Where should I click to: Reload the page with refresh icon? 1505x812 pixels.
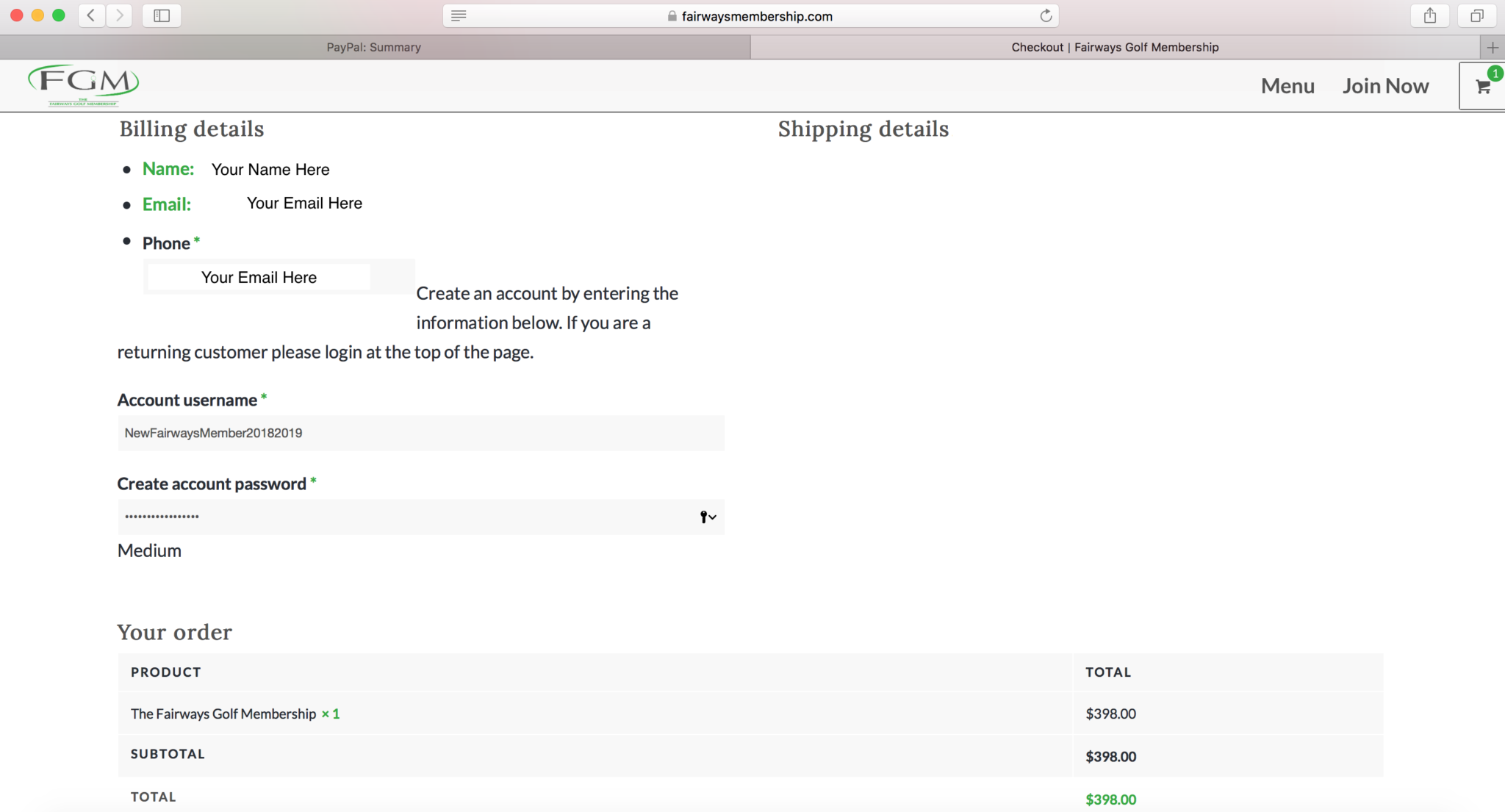pos(1046,16)
